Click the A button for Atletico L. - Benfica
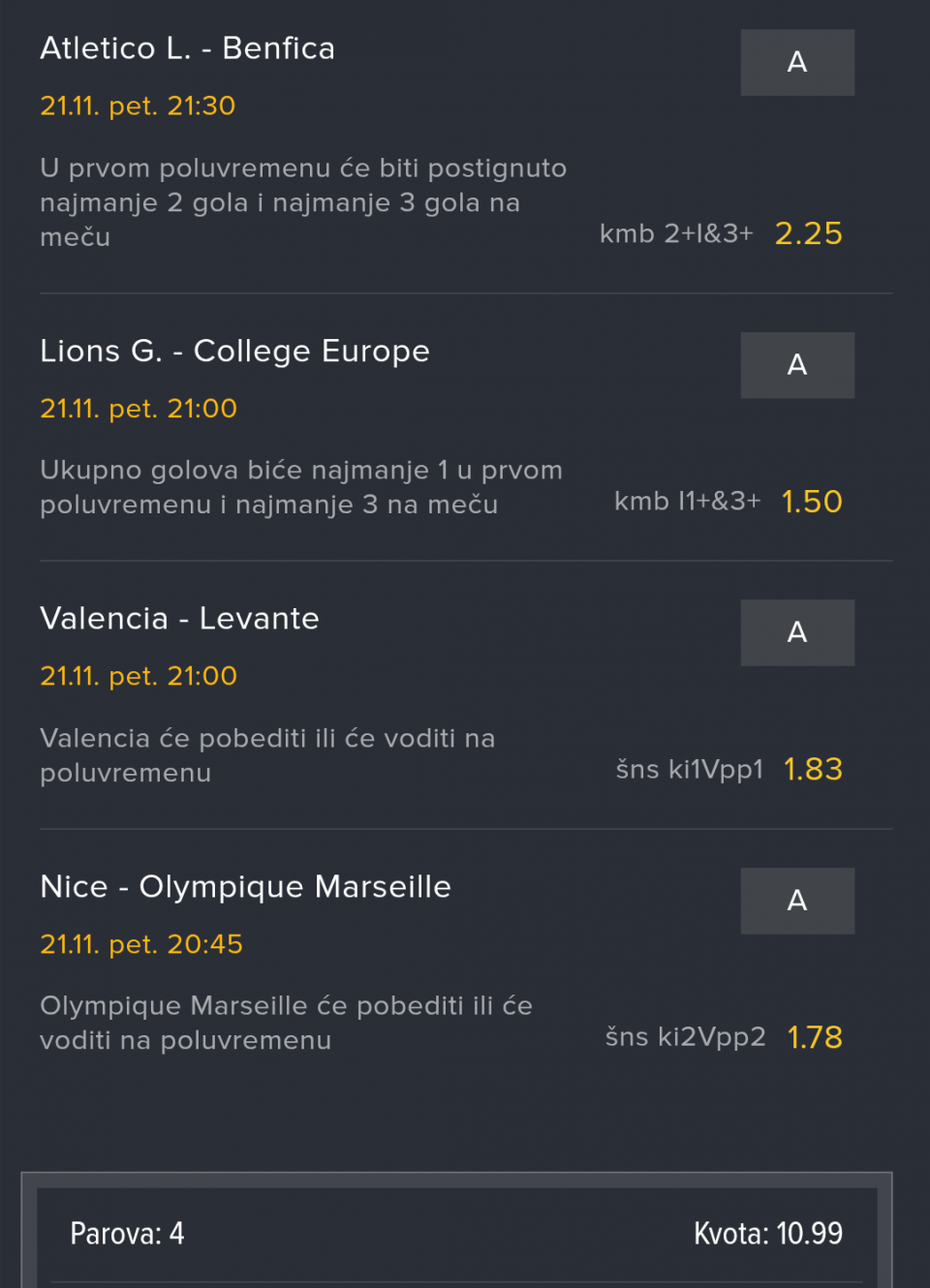This screenshot has width=930, height=1288. [x=797, y=62]
